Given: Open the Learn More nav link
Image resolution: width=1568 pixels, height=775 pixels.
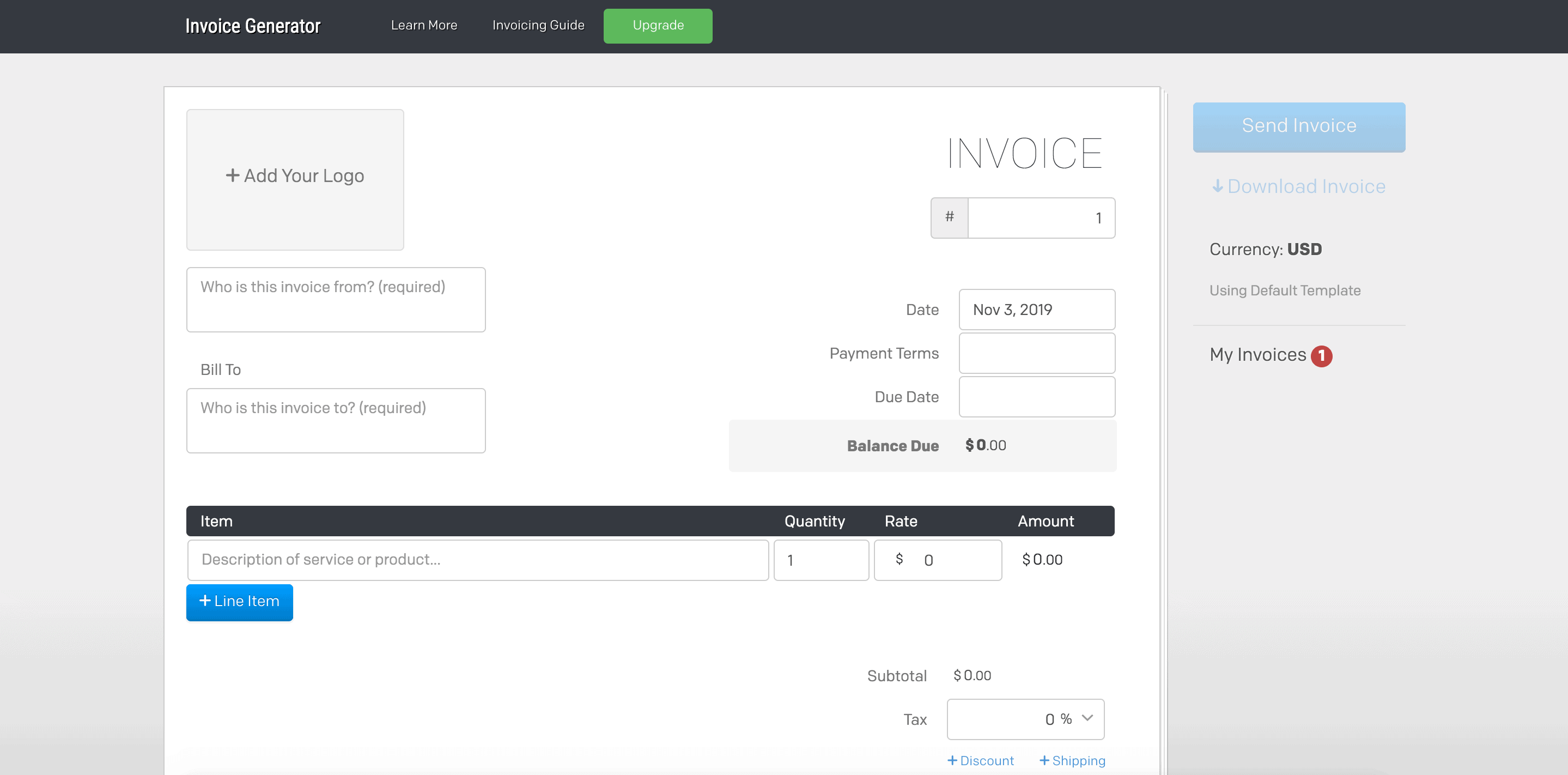Looking at the screenshot, I should (x=424, y=26).
